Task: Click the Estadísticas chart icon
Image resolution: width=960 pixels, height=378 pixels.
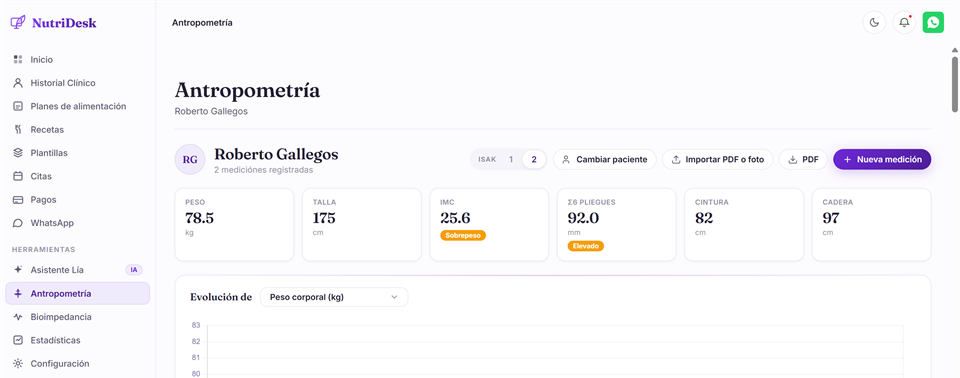Action: coord(18,340)
